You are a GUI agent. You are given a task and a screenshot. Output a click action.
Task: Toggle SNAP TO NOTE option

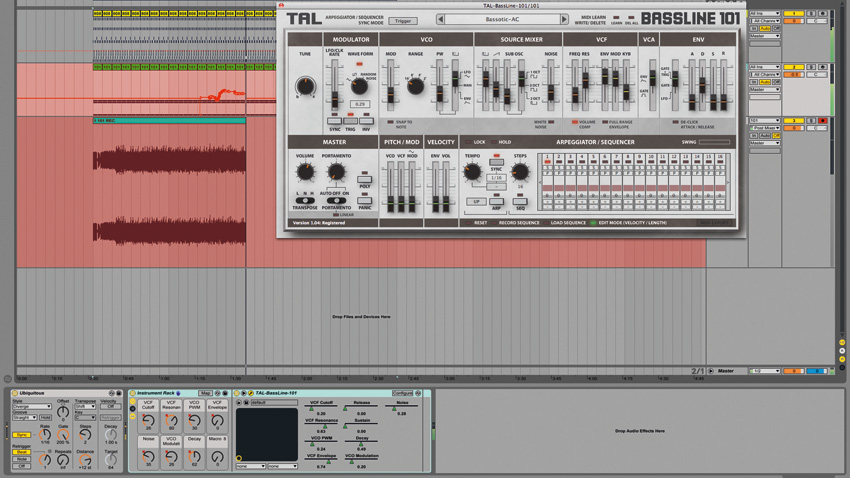[390, 122]
